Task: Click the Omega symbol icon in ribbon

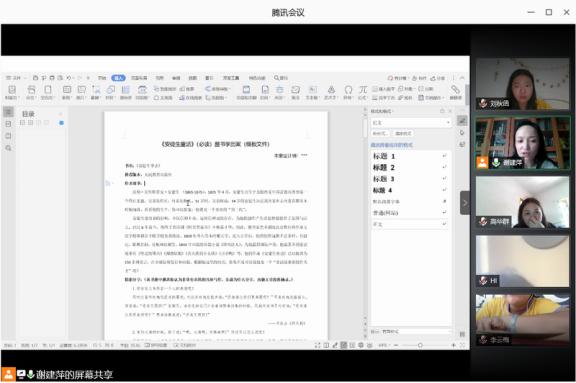Action: click(x=348, y=90)
